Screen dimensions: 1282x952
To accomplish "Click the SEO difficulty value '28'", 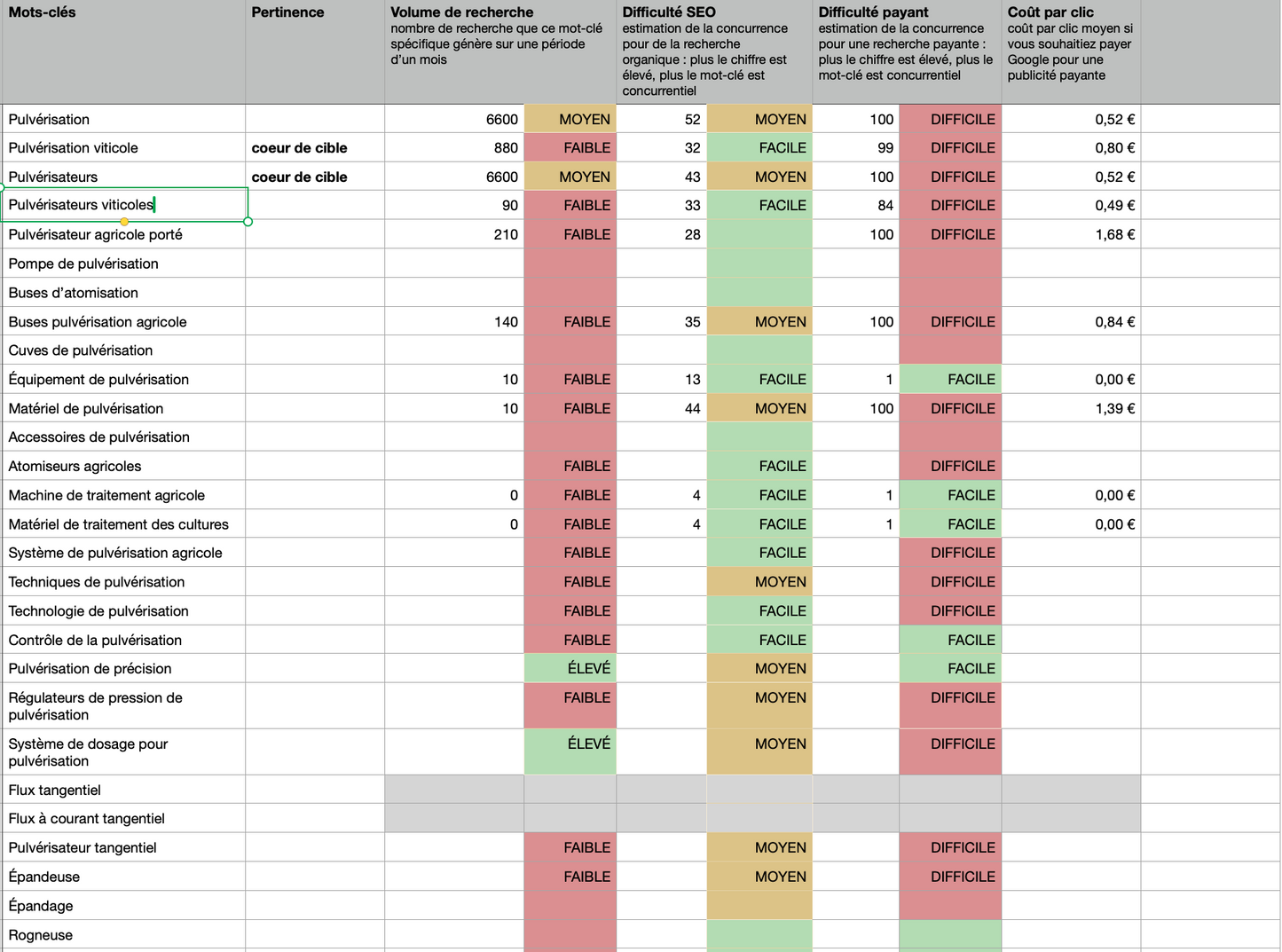I will (x=661, y=234).
